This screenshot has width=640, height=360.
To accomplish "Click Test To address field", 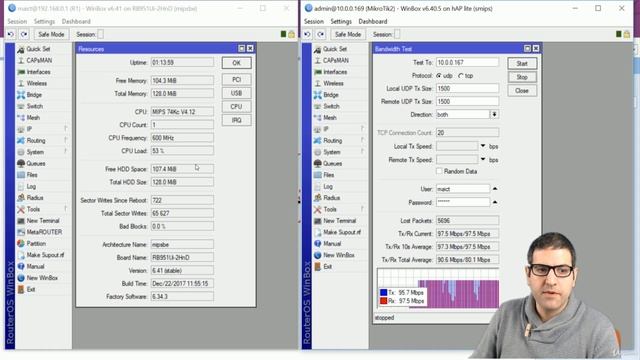I will [467, 62].
